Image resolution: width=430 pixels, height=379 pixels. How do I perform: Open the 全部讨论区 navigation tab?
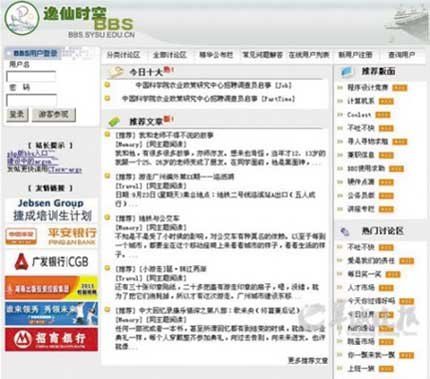coord(169,55)
